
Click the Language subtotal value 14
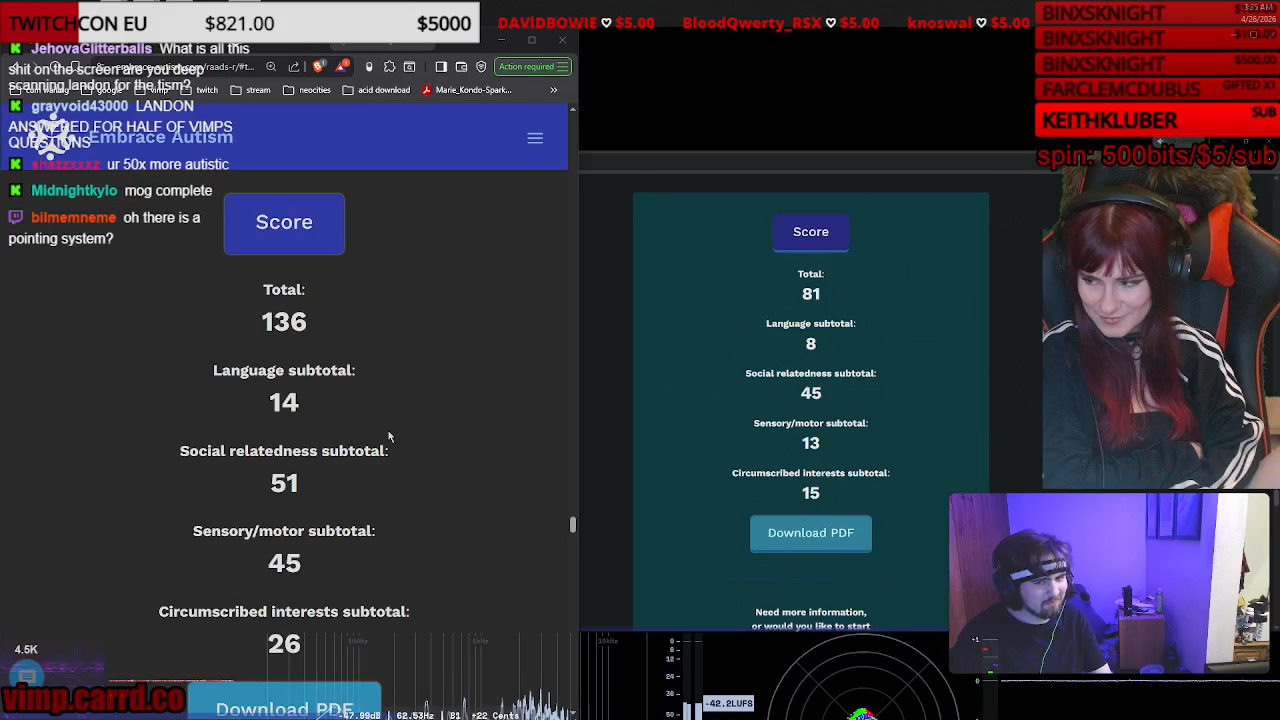coord(284,402)
